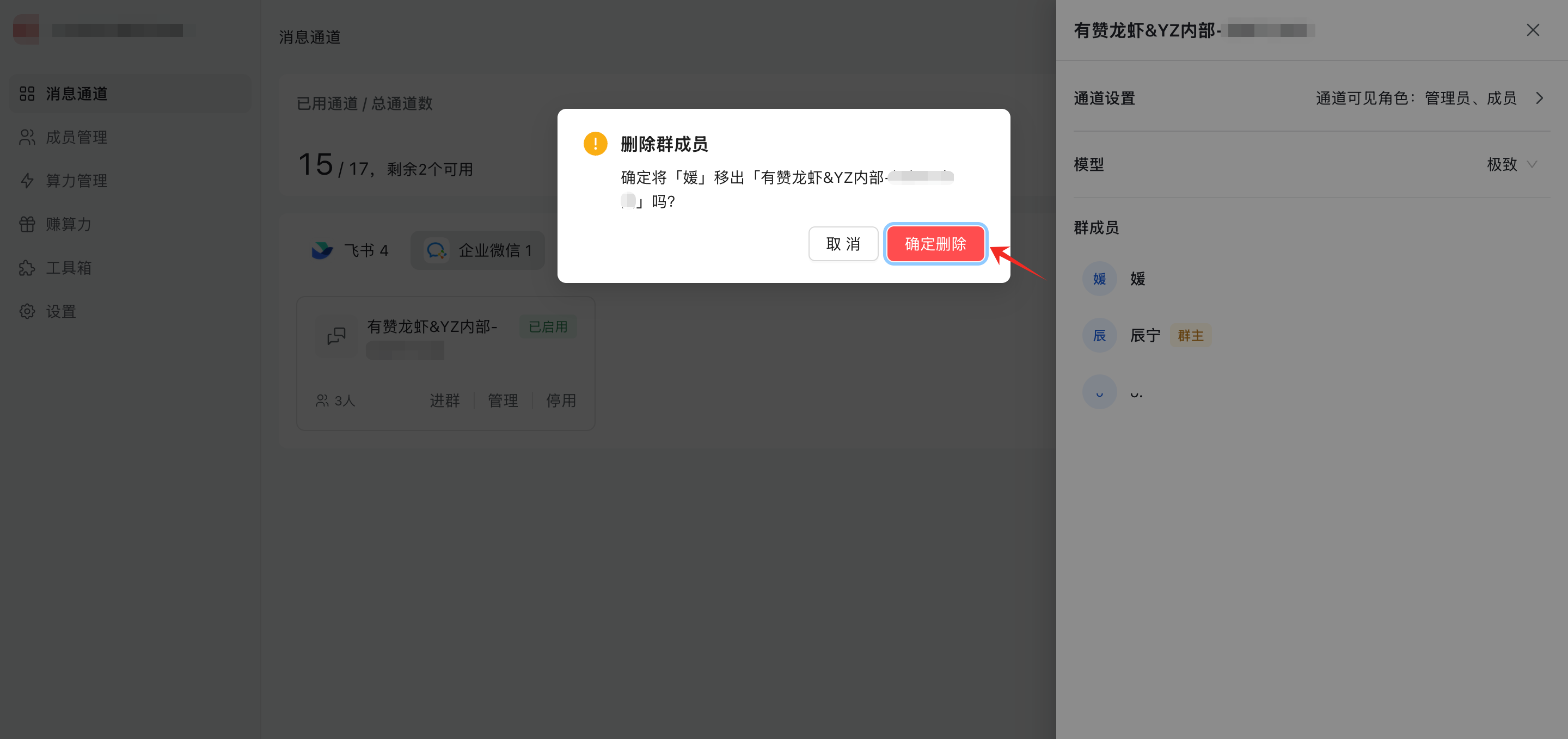Screen dimensions: 1568x739
Task: Click the third member's avatar
Action: click(1099, 392)
